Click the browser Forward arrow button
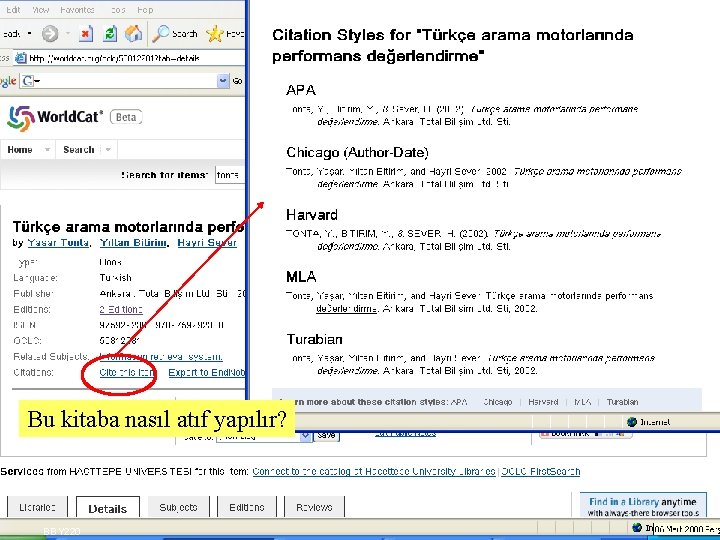This screenshot has width=720, height=540. (x=50, y=34)
